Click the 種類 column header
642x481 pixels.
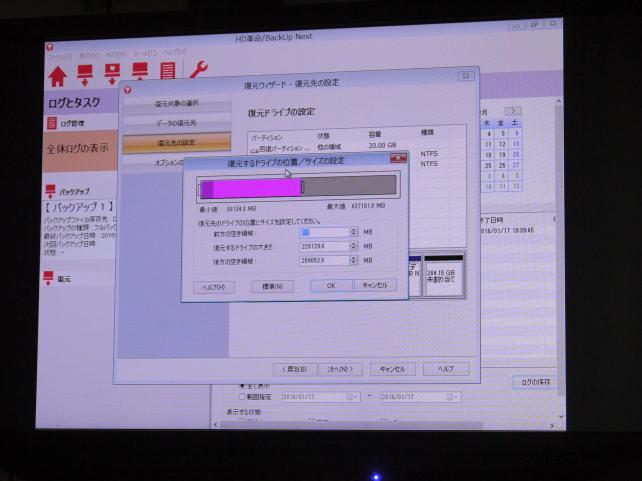click(x=427, y=132)
